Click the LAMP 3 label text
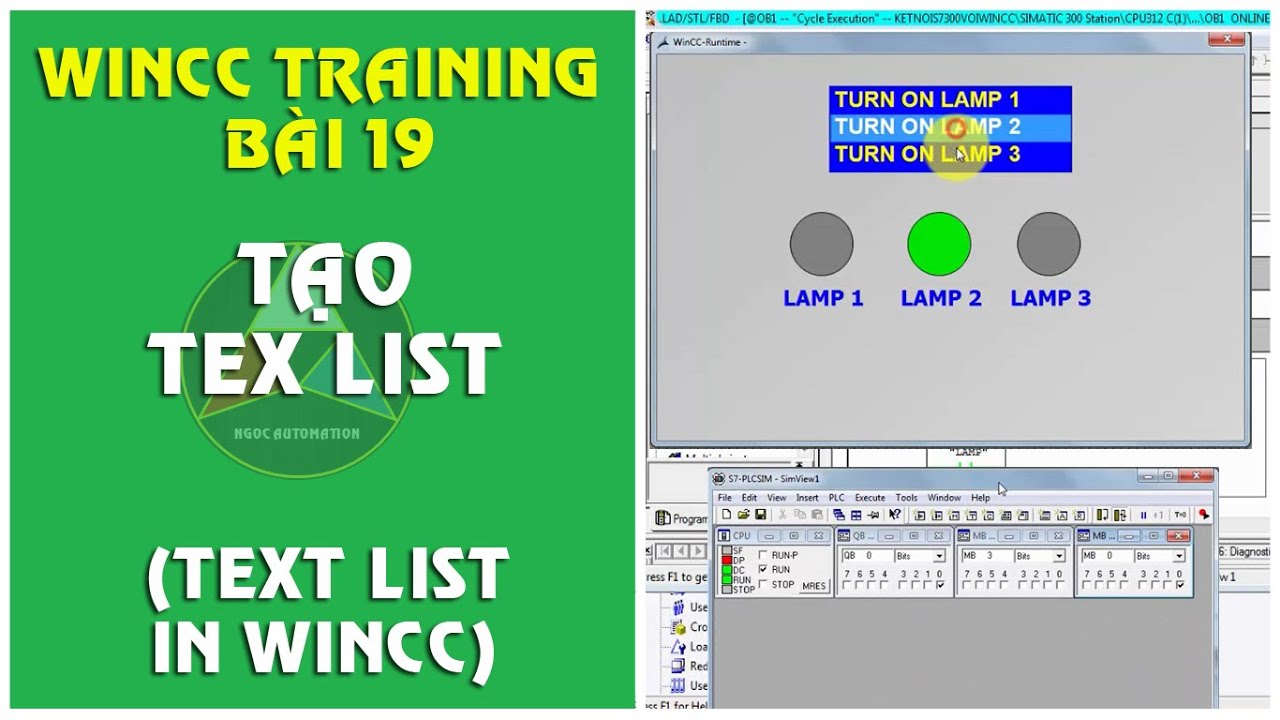 click(x=1050, y=298)
